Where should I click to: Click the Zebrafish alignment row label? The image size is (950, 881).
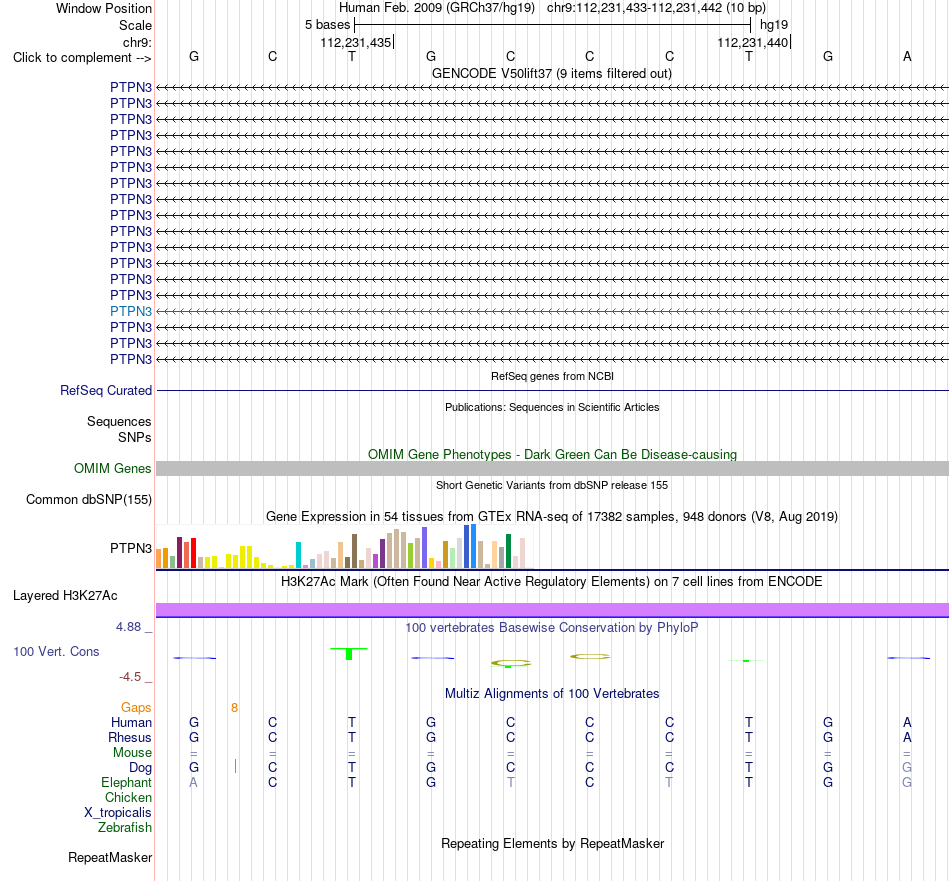(125, 828)
